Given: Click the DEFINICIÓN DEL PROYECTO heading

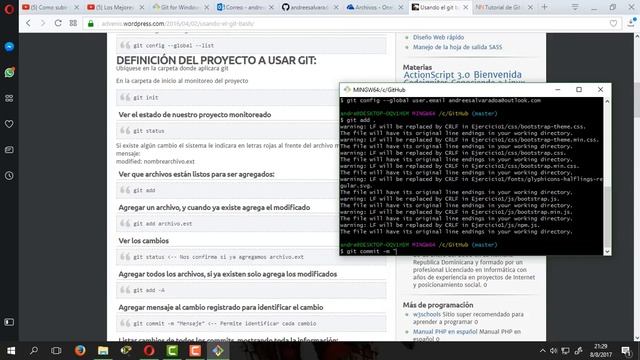Looking at the screenshot, I should [216, 60].
